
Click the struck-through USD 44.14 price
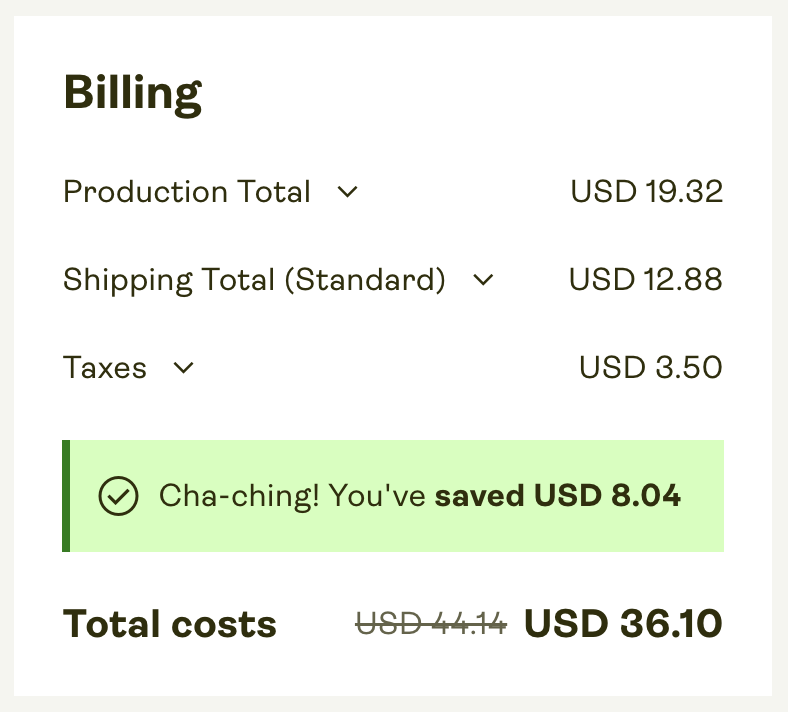(431, 624)
